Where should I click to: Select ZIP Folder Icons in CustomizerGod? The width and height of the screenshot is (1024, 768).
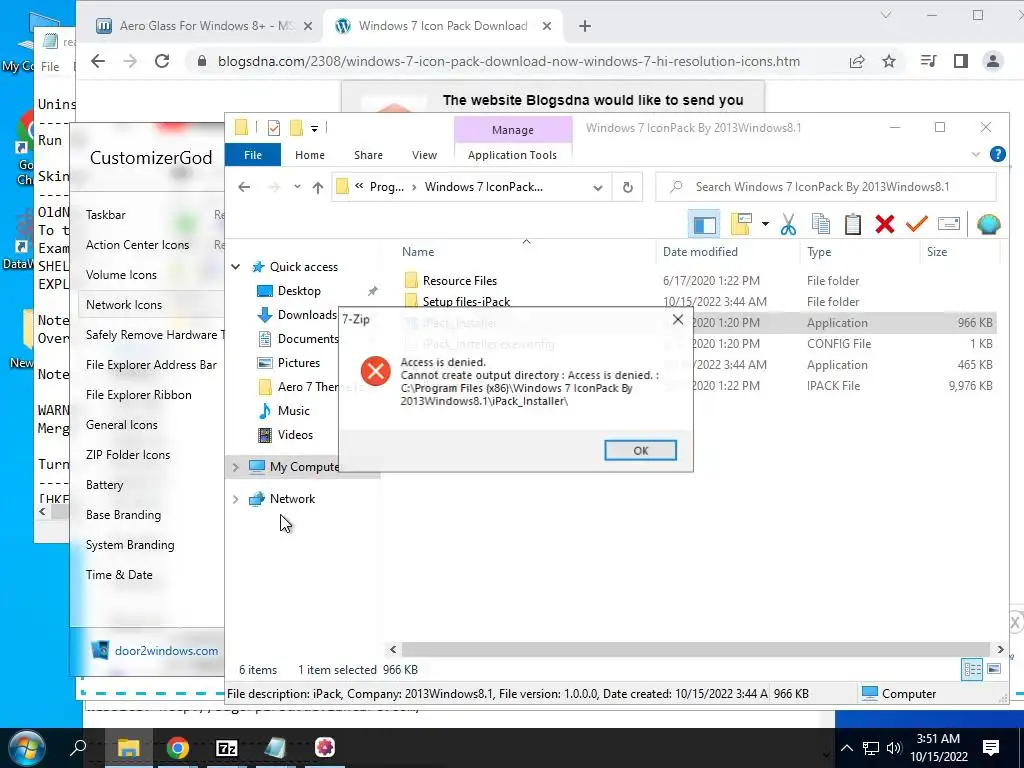pyautogui.click(x=128, y=455)
